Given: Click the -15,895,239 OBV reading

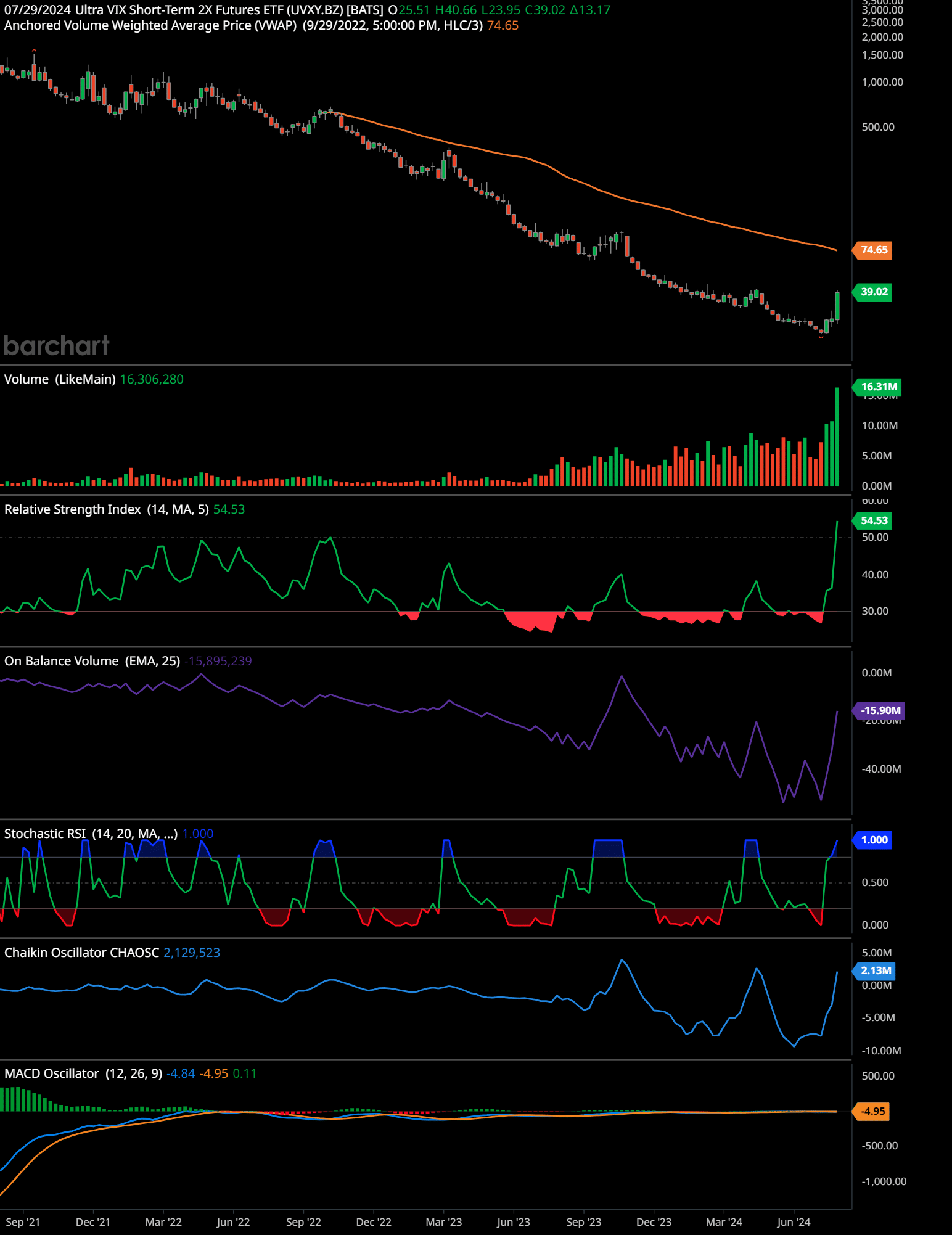Looking at the screenshot, I should [x=218, y=662].
